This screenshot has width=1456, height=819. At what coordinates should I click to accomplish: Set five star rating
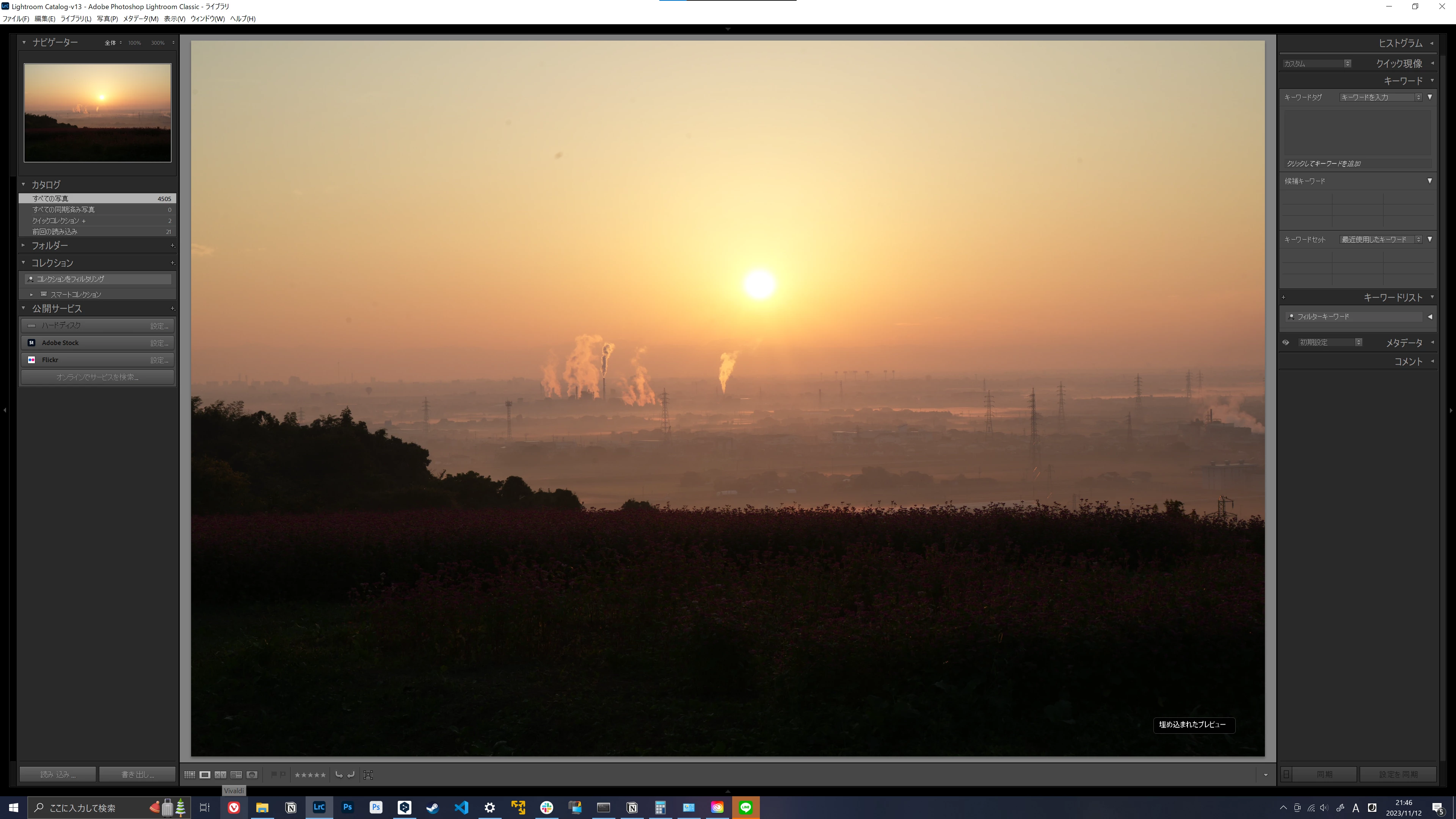323,774
